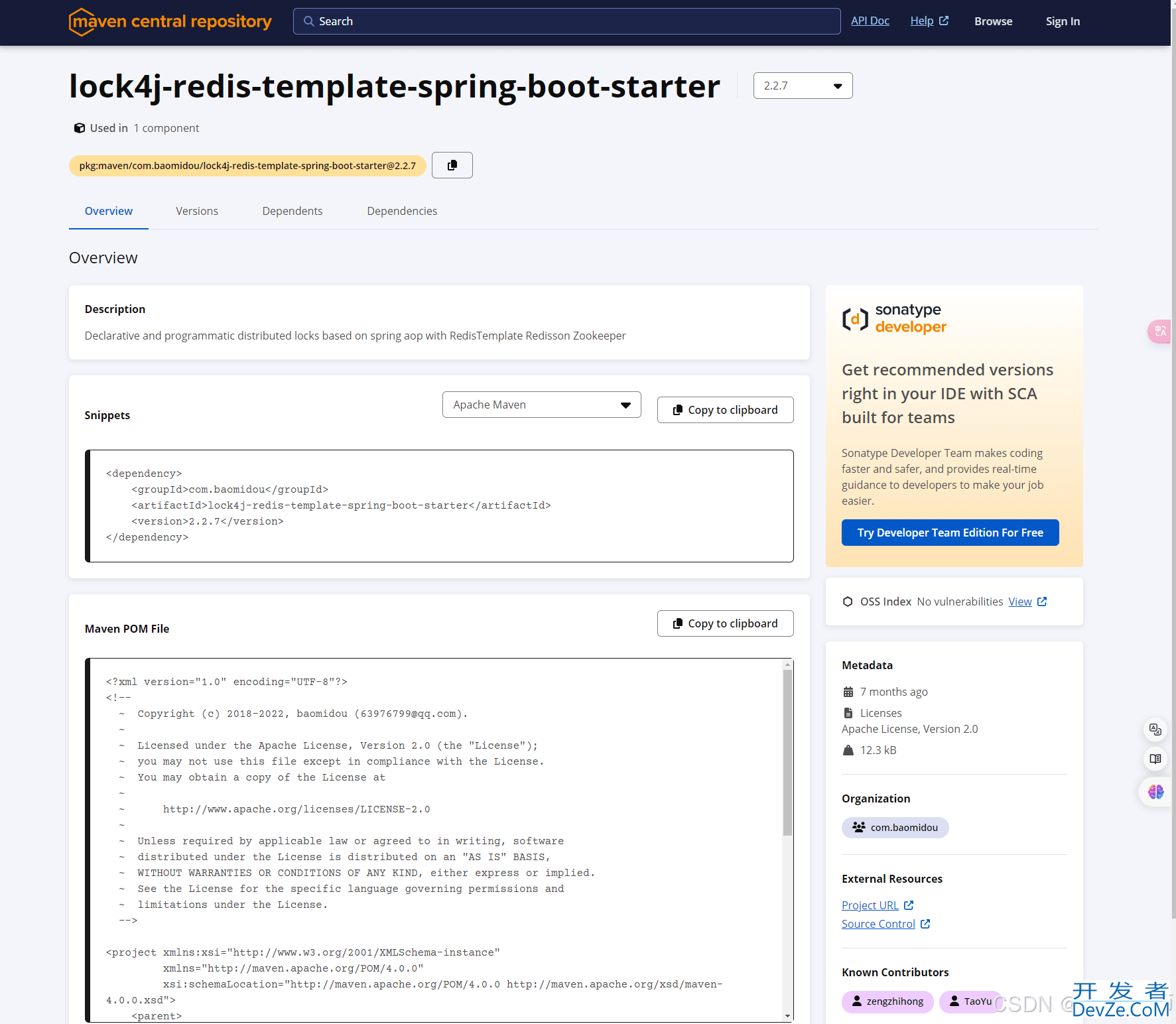The height and width of the screenshot is (1024, 1176).
Task: View OSS Index vulnerability details
Action: point(1019,602)
